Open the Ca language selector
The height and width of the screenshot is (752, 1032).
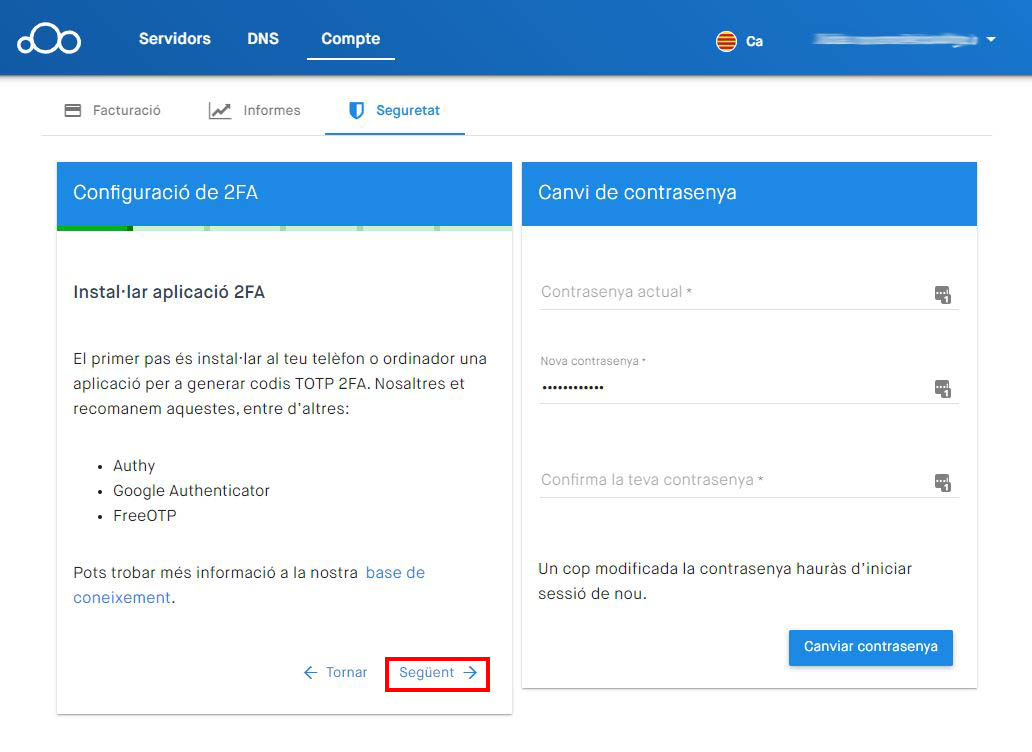point(754,41)
